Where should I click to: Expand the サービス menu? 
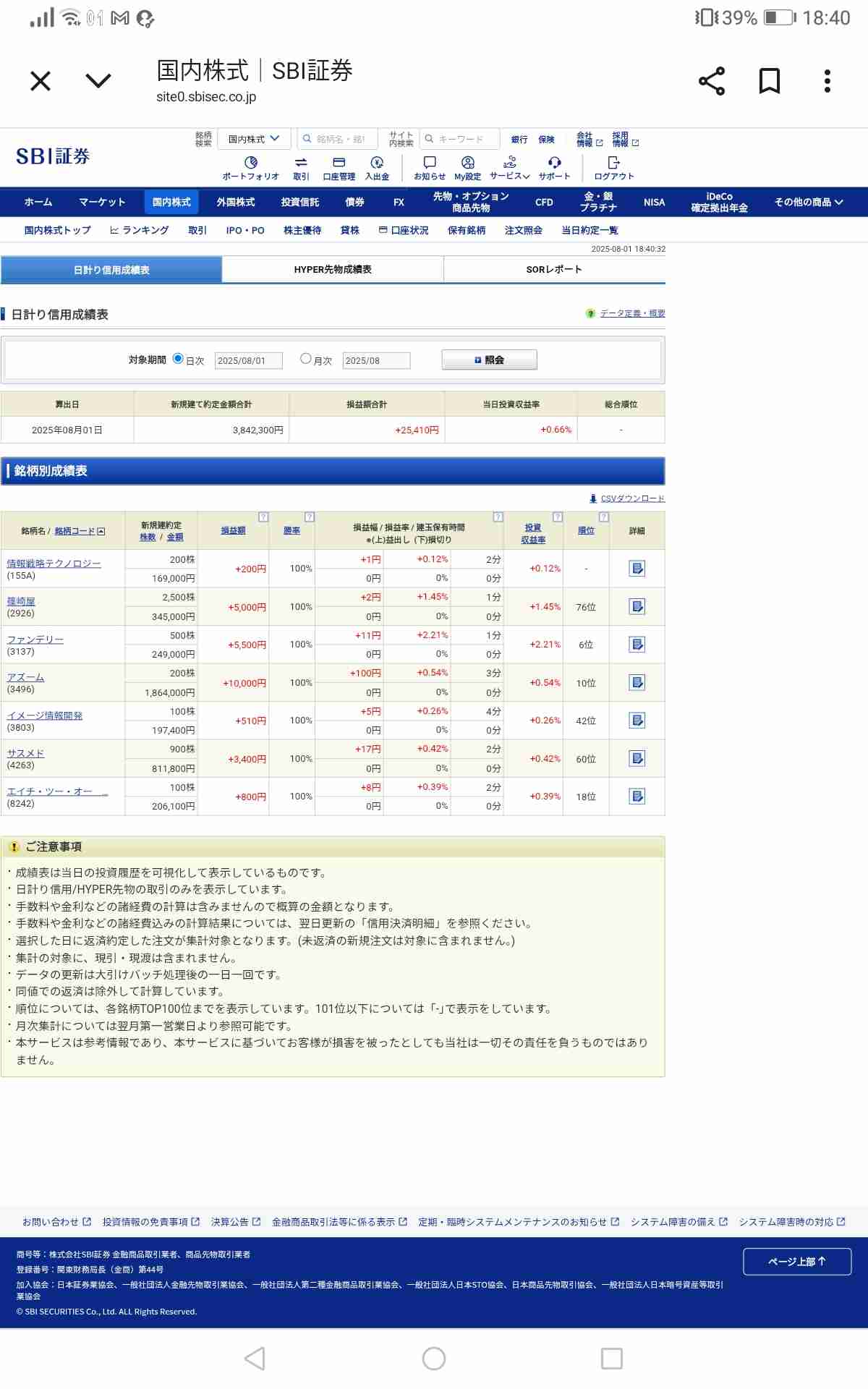510,169
